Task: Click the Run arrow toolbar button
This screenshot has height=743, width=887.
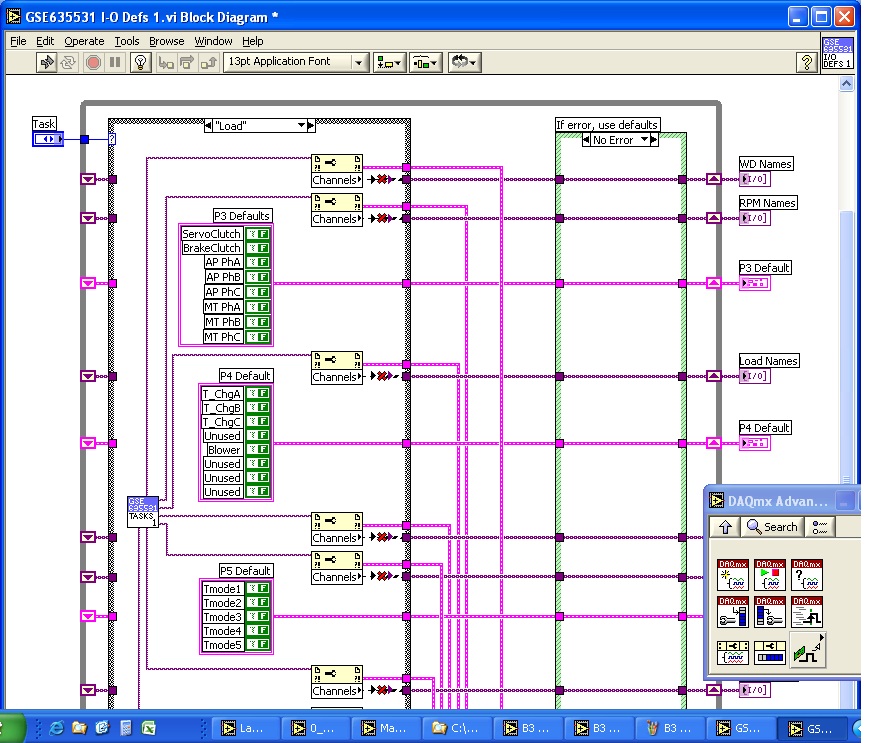Action: click(46, 62)
